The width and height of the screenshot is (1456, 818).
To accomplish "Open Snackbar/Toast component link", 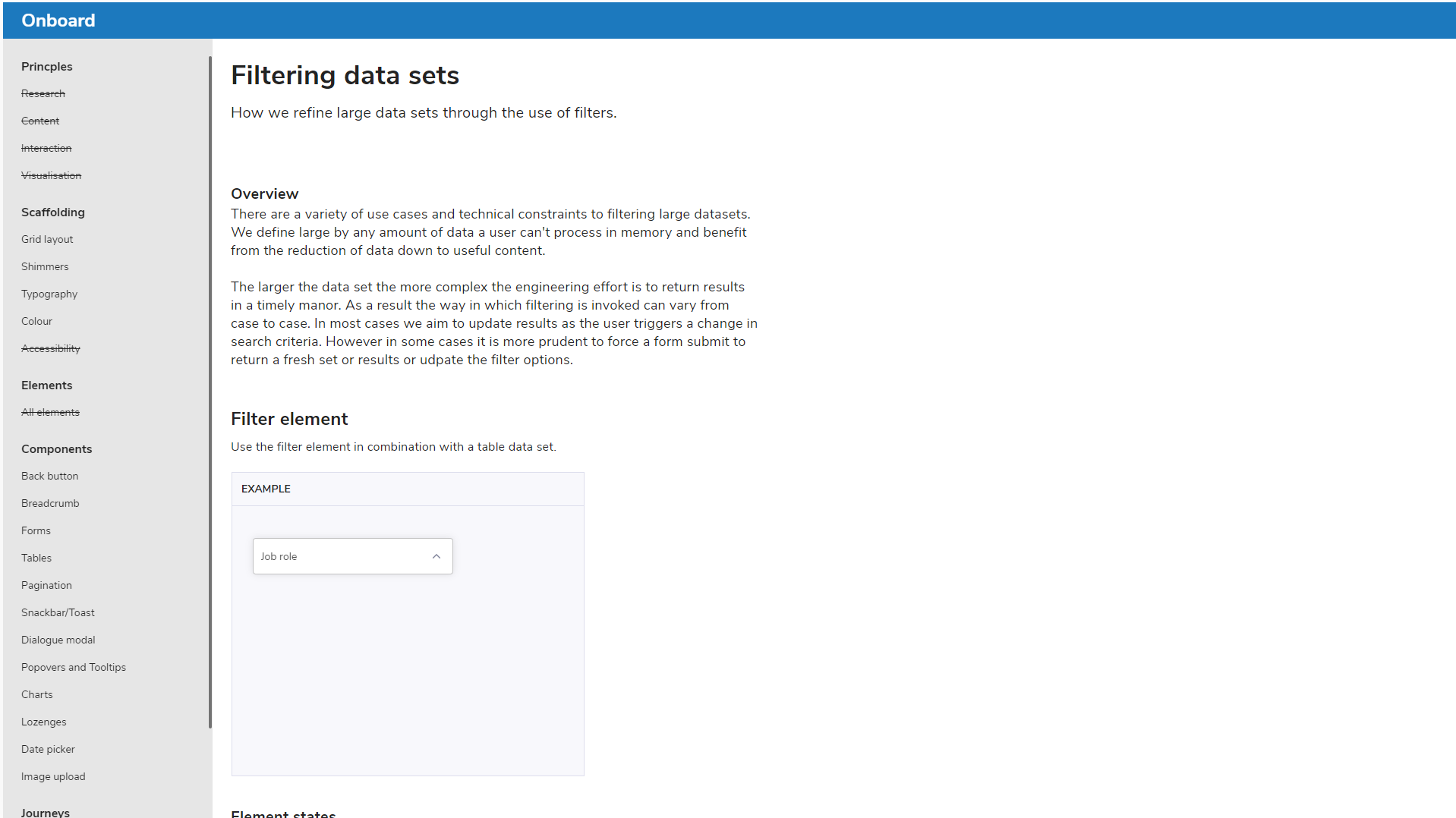I will tap(58, 612).
